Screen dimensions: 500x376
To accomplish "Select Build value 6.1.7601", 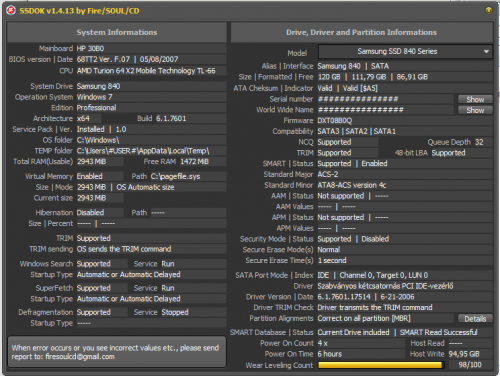I will click(x=171, y=119).
